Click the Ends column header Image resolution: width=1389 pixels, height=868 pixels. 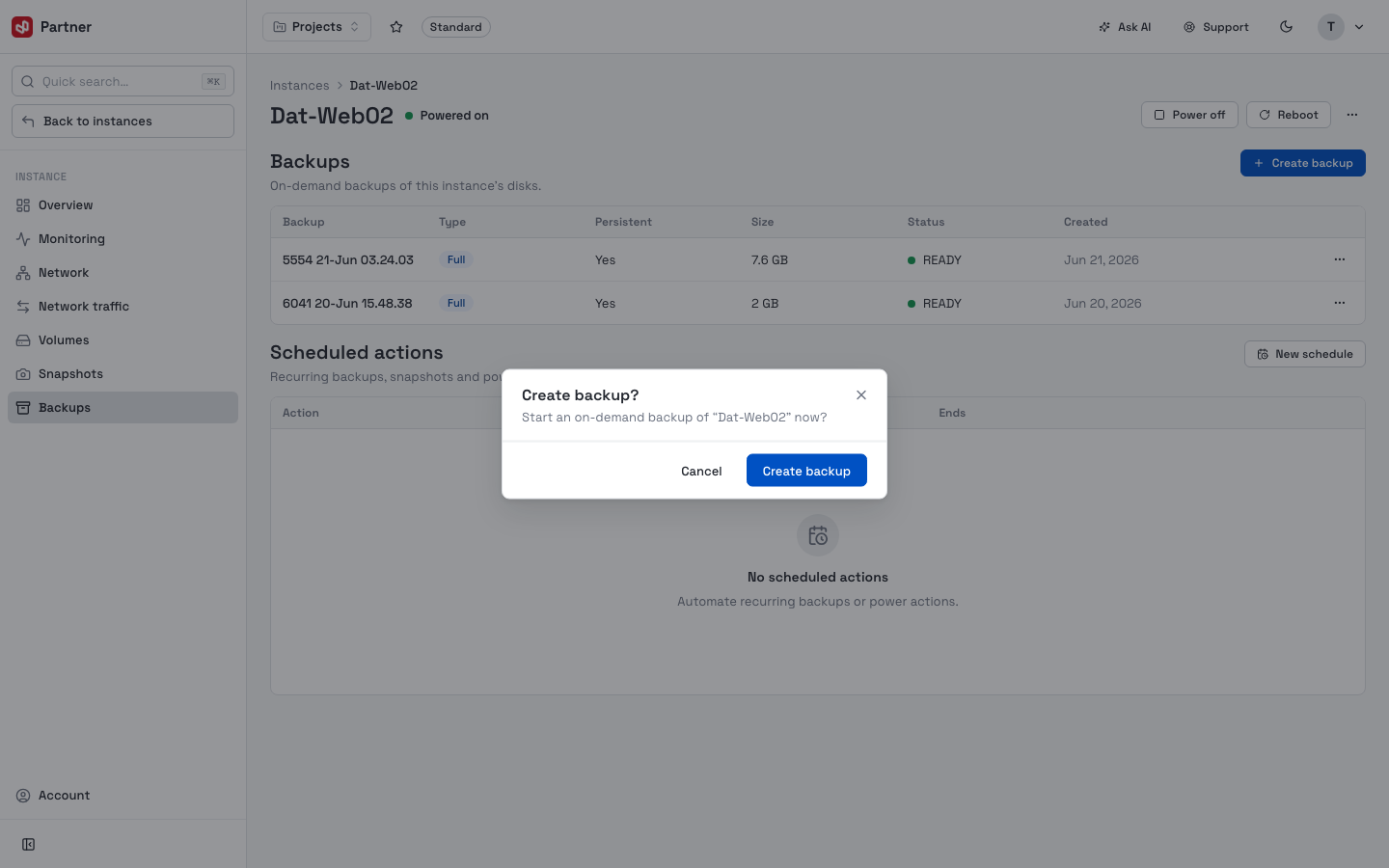(952, 413)
